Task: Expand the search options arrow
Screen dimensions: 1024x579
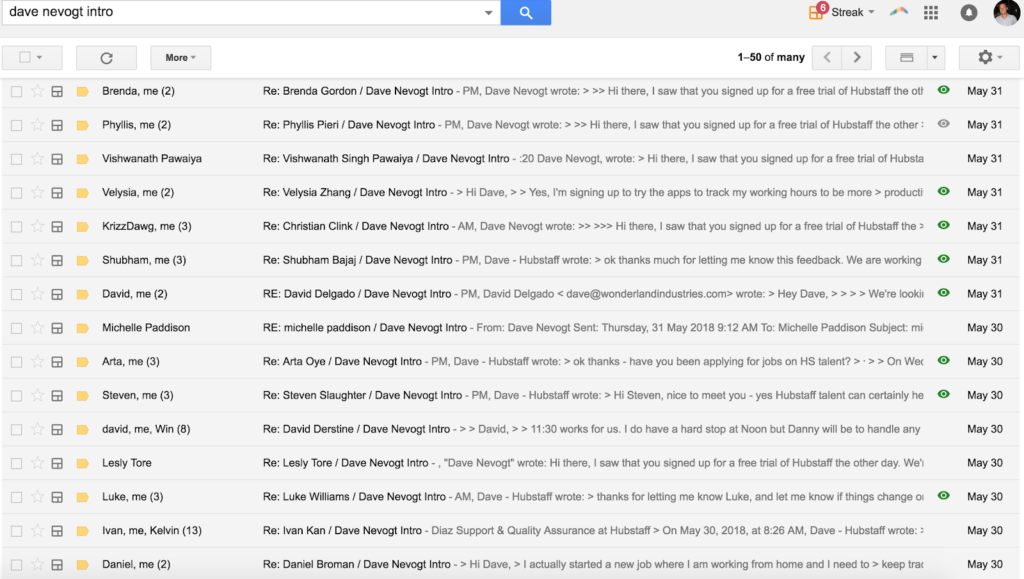Action: pyautogui.click(x=488, y=13)
